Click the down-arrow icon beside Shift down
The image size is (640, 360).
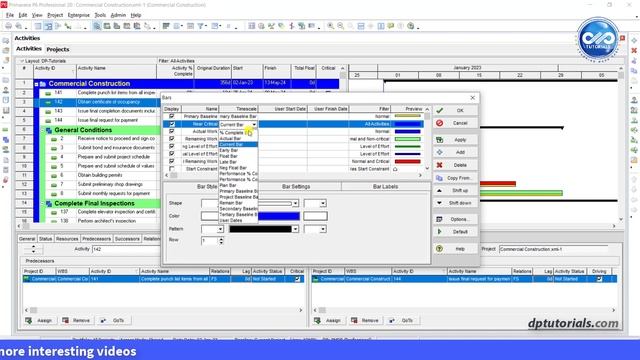click(440, 203)
